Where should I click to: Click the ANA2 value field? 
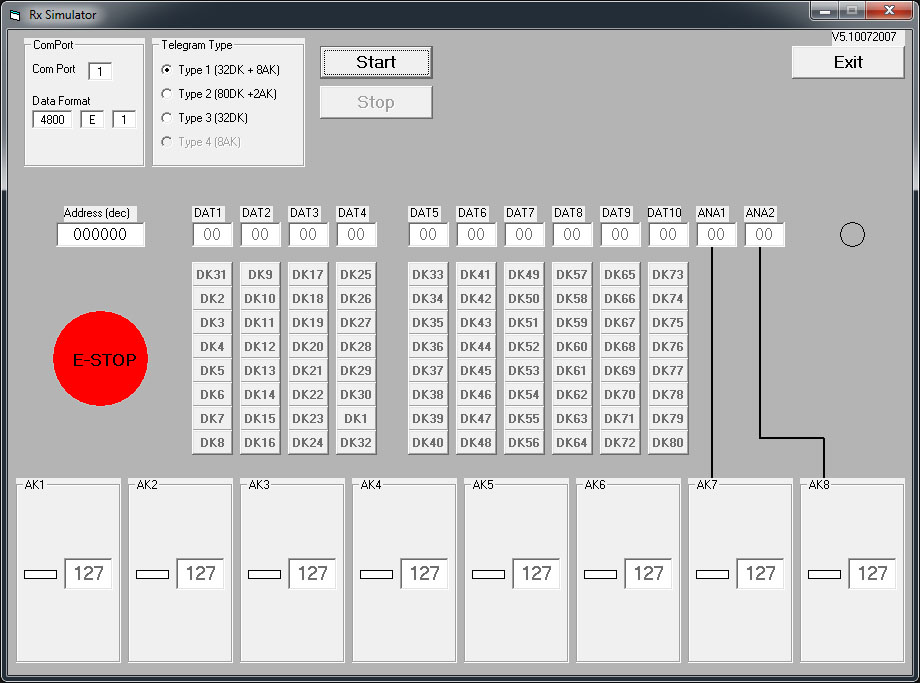(764, 235)
